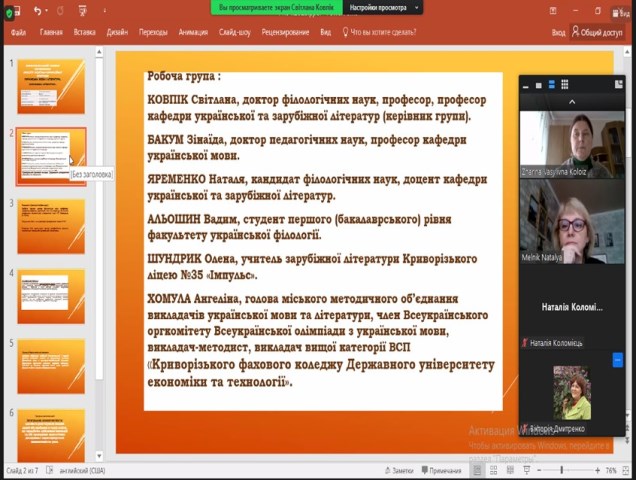Viewport: 636px width, 480px height.
Task: Click the zoom slider handle
Action: pyautogui.click(x=562, y=470)
